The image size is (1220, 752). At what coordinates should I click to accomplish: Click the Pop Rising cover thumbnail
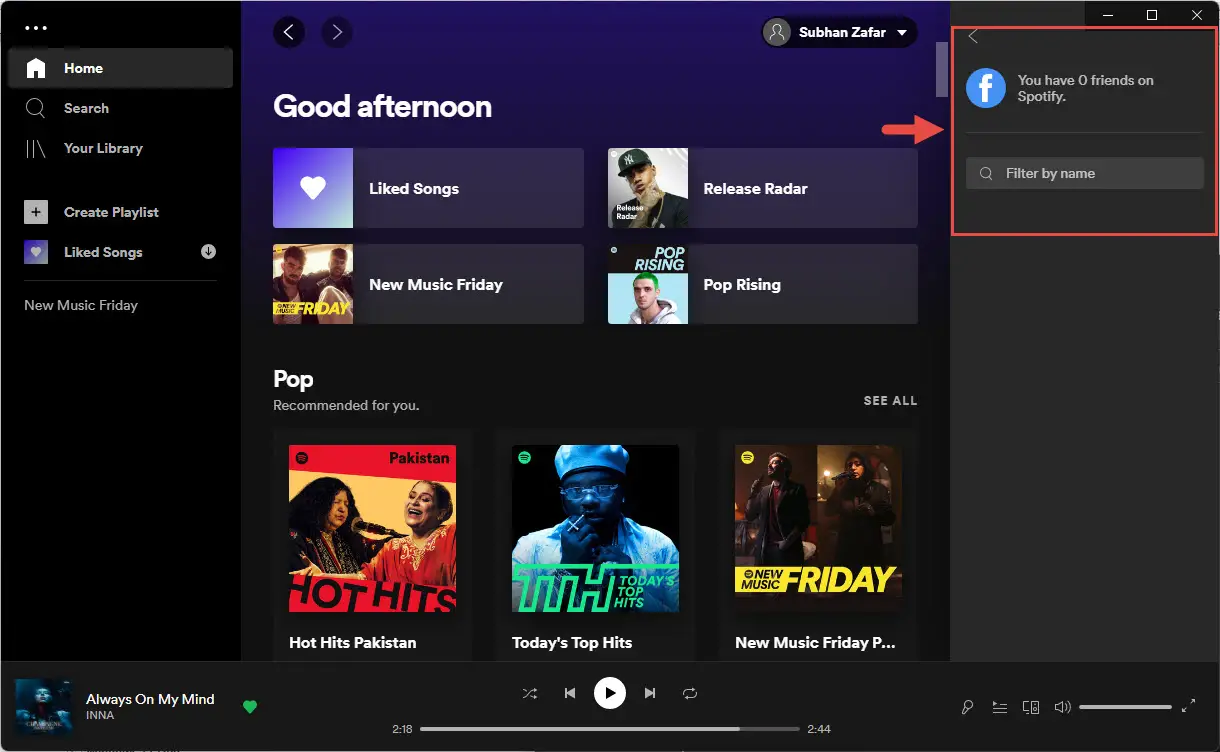pyautogui.click(x=648, y=284)
